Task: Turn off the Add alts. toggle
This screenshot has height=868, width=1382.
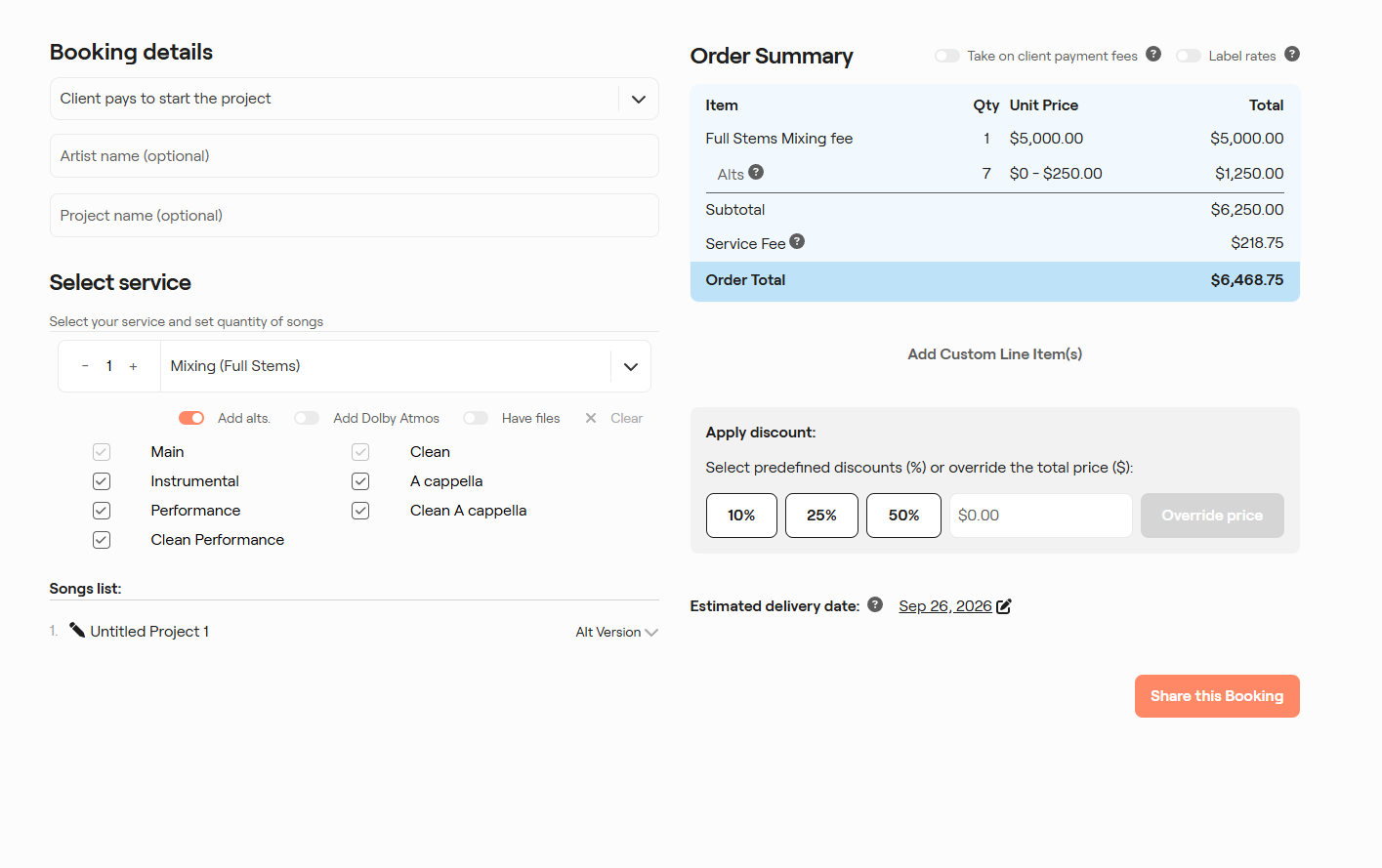Action: tap(191, 418)
